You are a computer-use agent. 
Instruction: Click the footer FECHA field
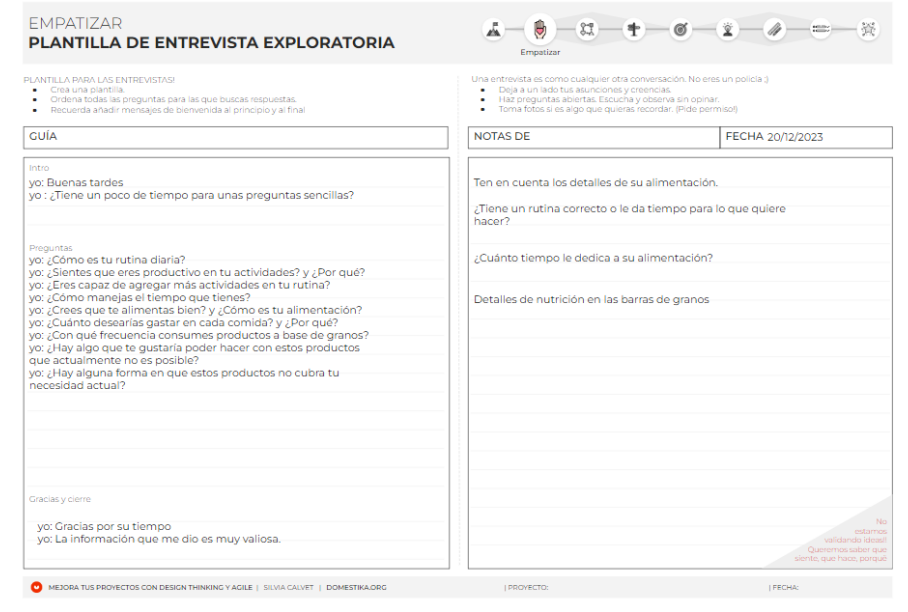(x=784, y=588)
